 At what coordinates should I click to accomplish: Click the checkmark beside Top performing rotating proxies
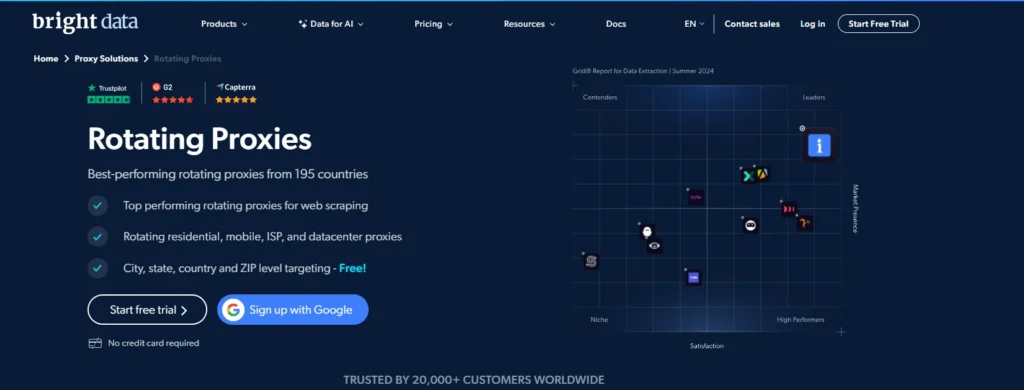coord(97,205)
